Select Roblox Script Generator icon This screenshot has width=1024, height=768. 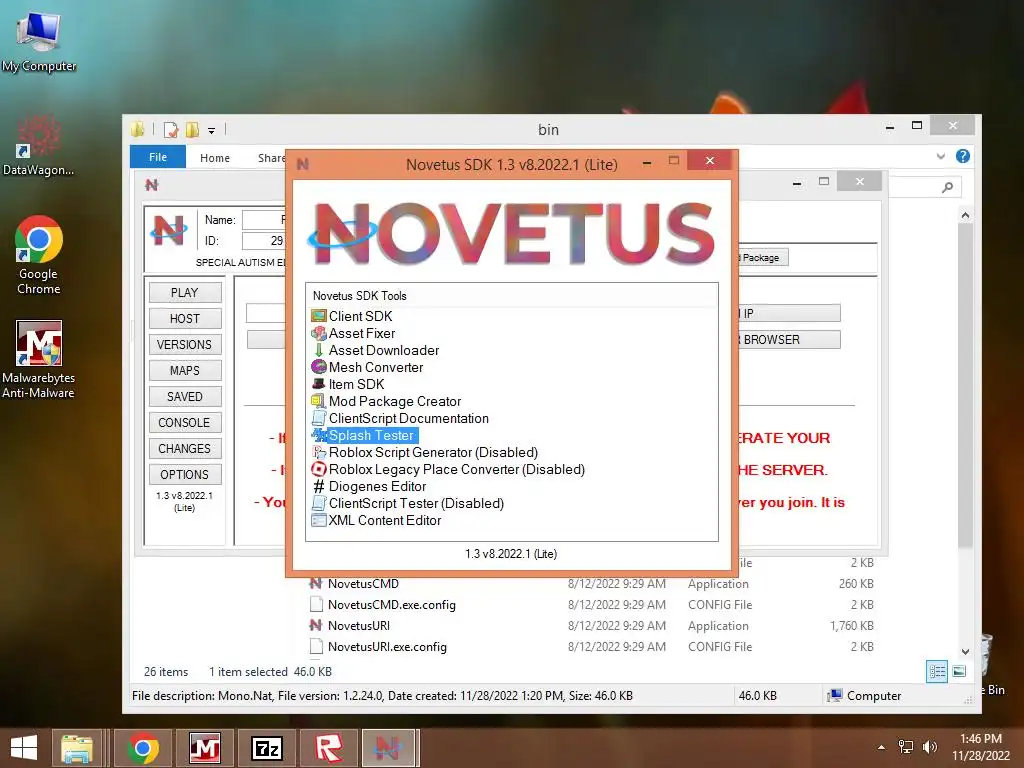[319, 452]
